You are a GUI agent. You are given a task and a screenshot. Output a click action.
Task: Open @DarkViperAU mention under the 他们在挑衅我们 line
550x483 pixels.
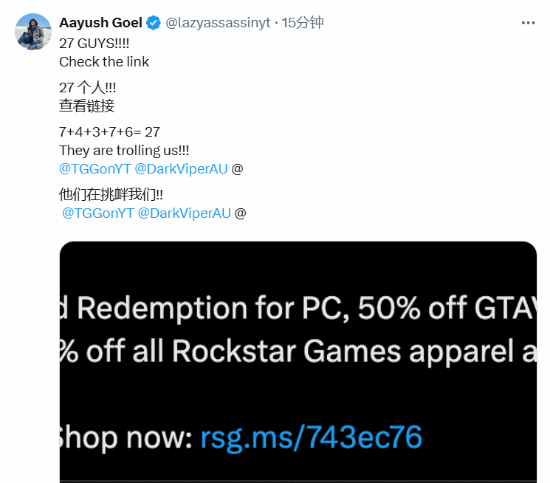(184, 213)
